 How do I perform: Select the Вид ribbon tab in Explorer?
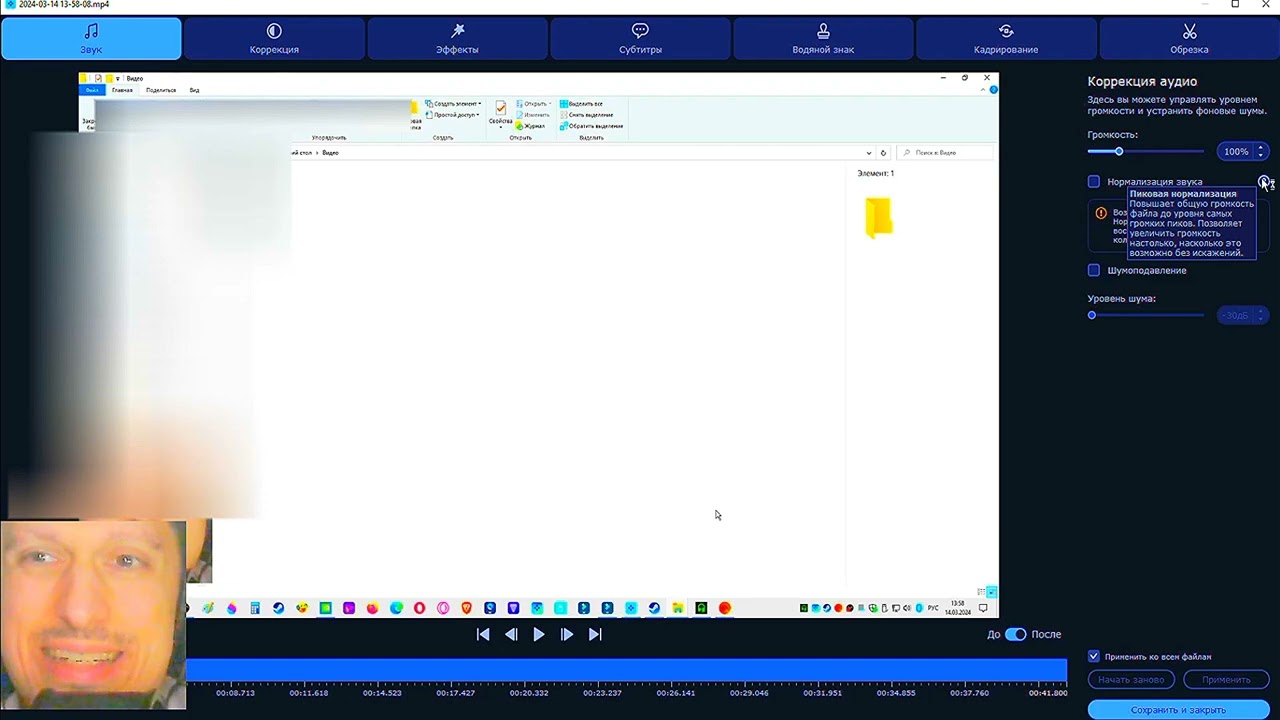click(x=194, y=90)
